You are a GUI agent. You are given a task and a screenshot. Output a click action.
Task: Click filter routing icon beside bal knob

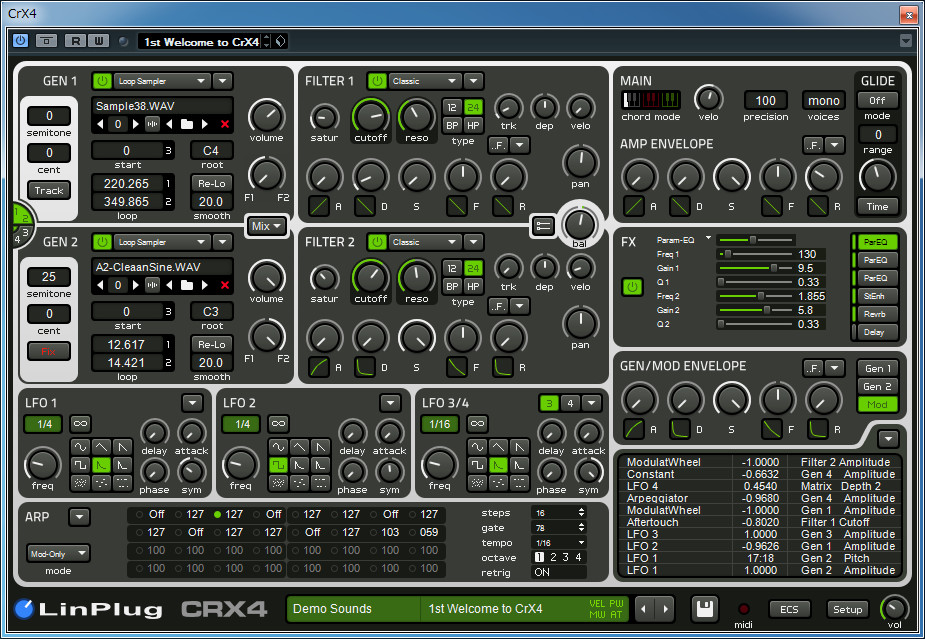point(543,225)
